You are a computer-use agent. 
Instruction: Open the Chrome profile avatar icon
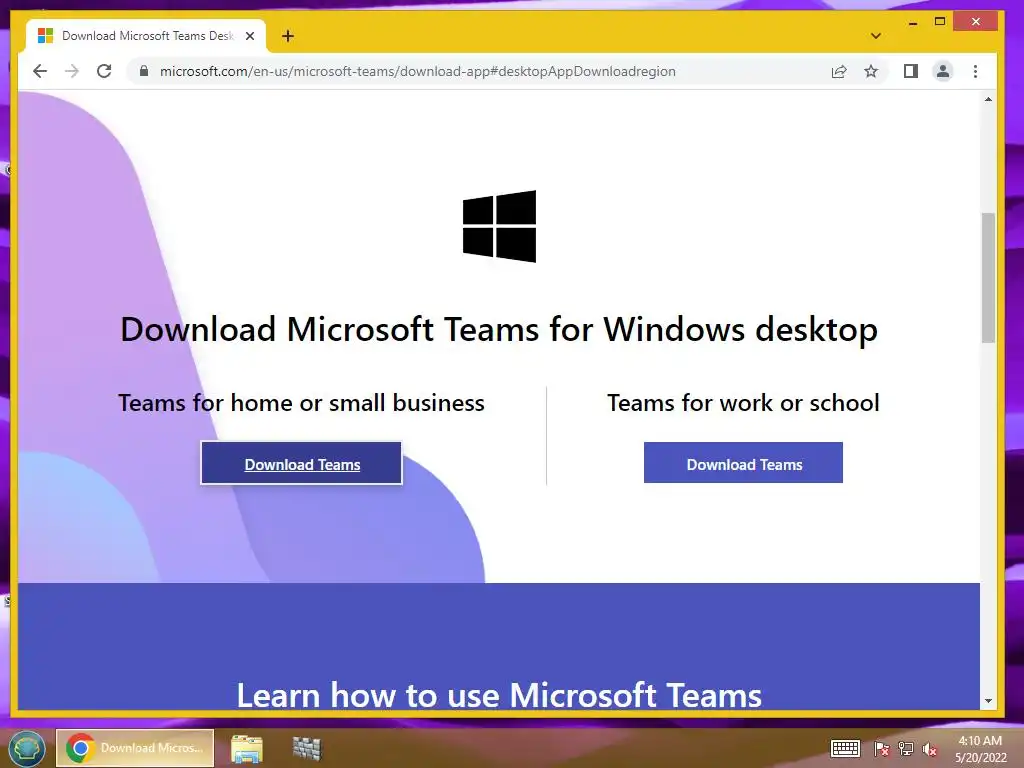(943, 71)
